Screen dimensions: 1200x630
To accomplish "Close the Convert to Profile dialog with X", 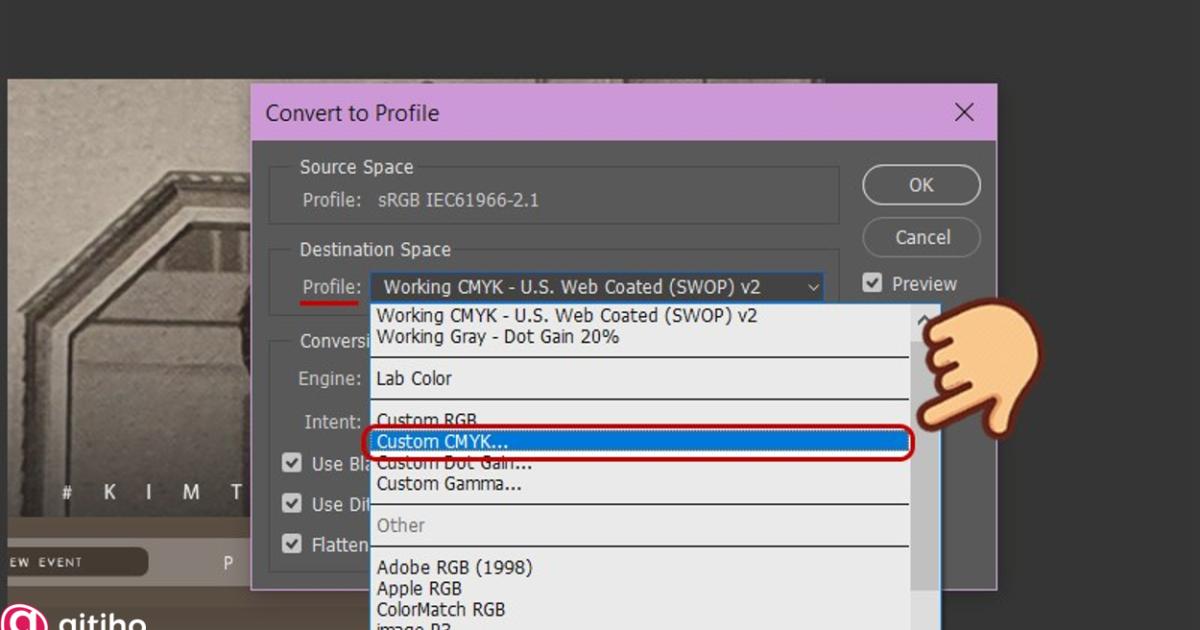I will pyautogui.click(x=963, y=112).
